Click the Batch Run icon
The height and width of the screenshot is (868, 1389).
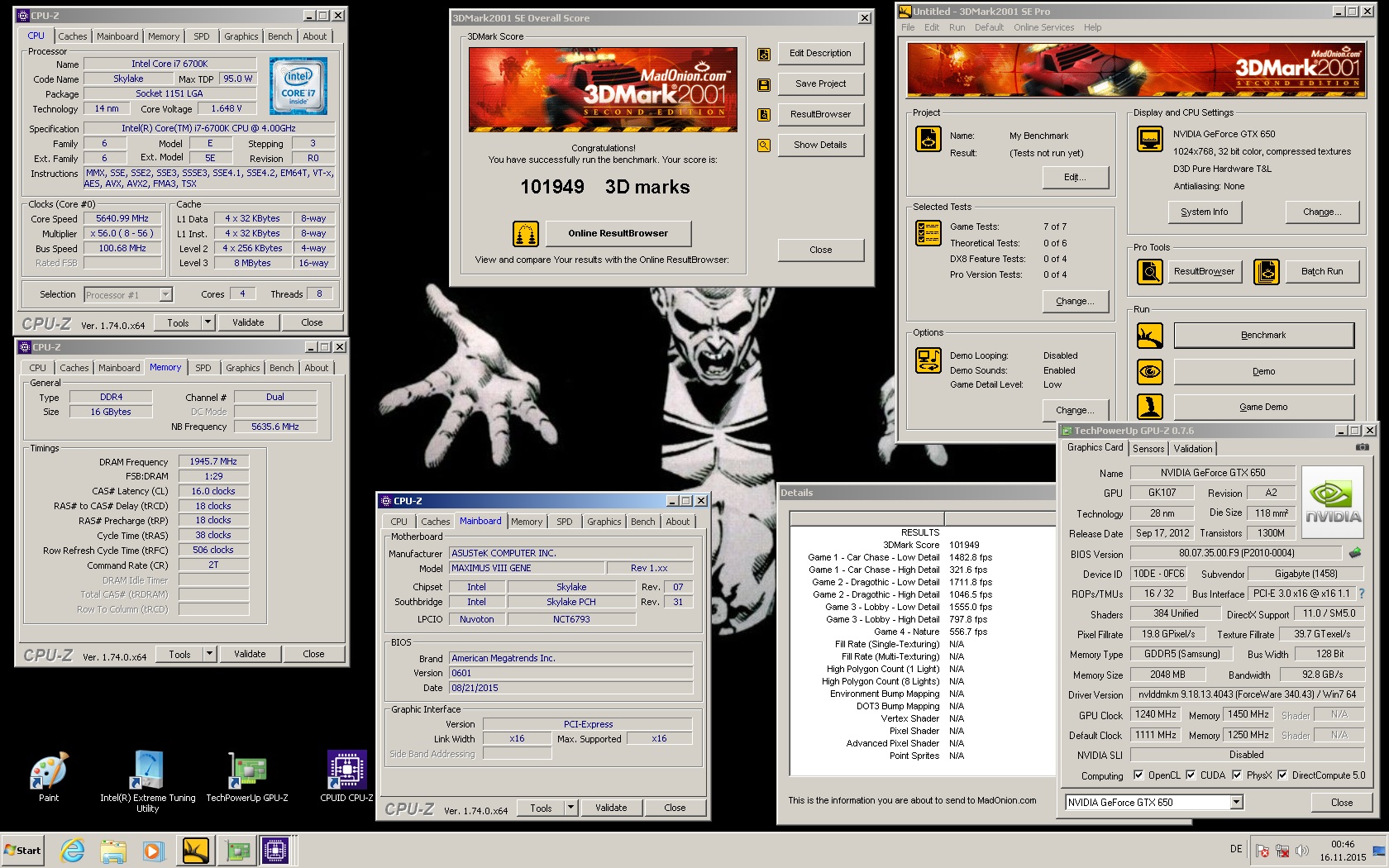click(x=1266, y=271)
